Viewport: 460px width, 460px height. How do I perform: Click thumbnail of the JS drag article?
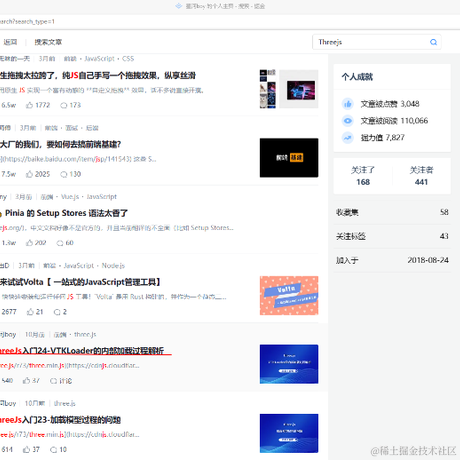point(289,89)
